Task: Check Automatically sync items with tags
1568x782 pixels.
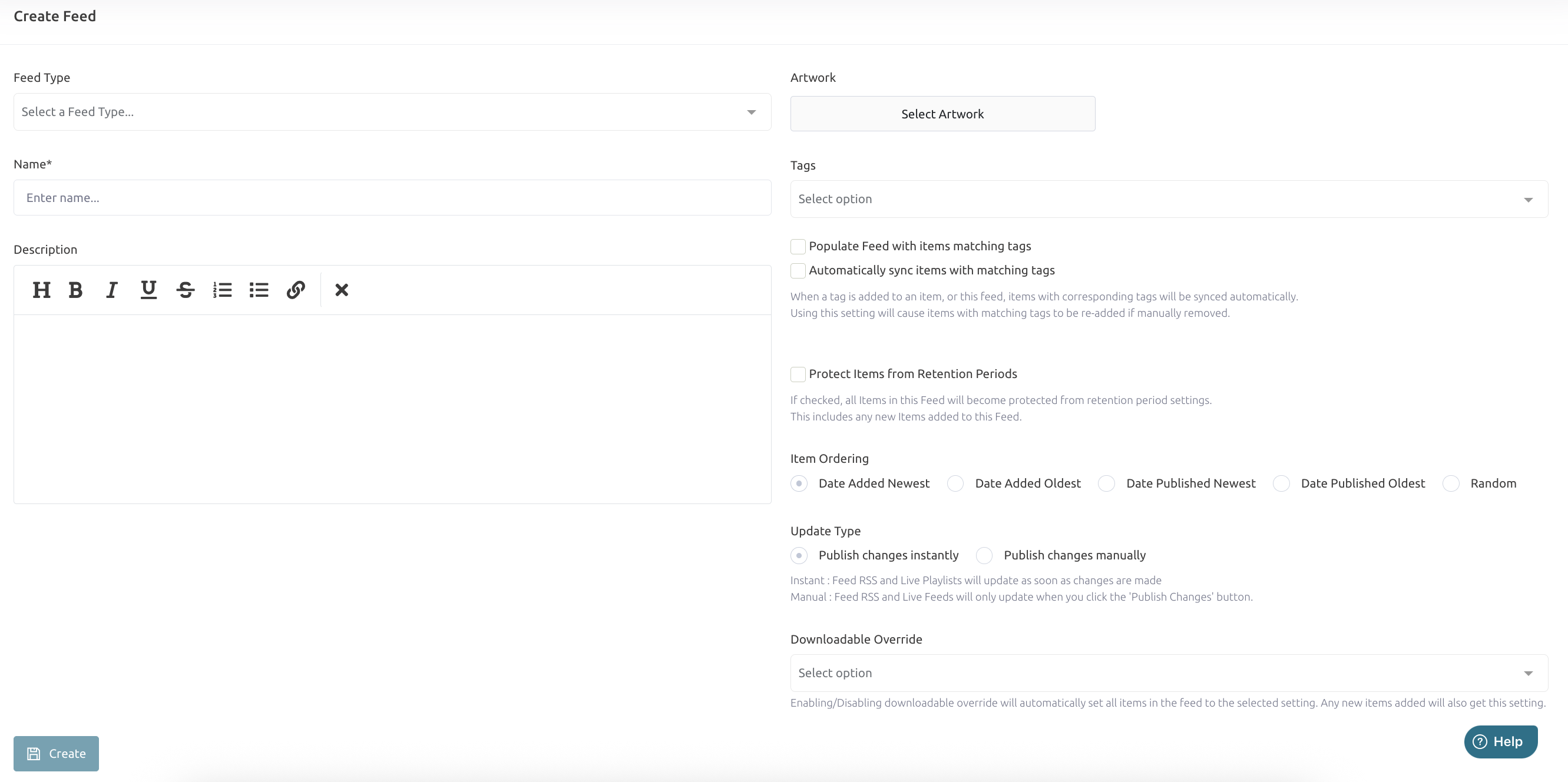Action: pos(798,271)
